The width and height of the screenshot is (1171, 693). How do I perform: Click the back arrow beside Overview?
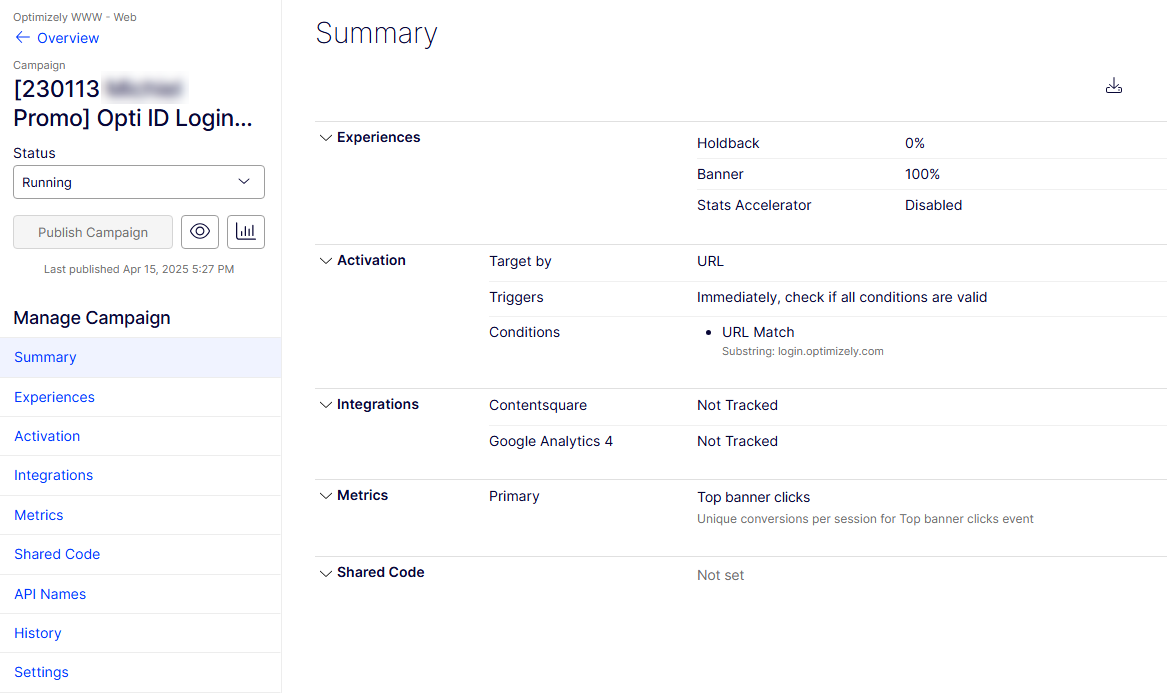[x=22, y=37]
